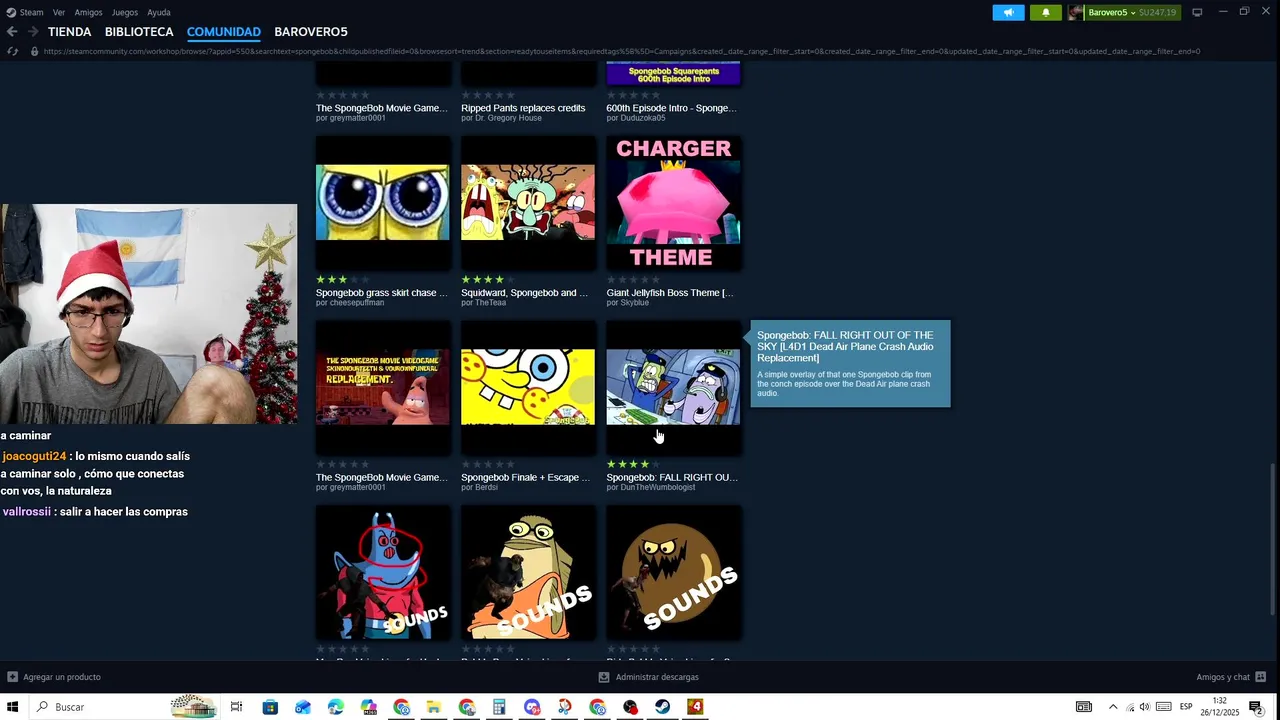This screenshot has height=720, width=1280.
Task: Switch to Steam via taskbar icon
Action: (x=662, y=707)
